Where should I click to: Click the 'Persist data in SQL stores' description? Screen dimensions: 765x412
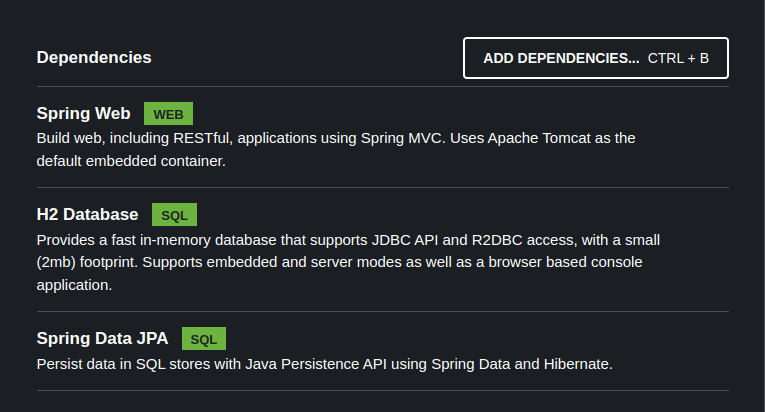pos(324,364)
